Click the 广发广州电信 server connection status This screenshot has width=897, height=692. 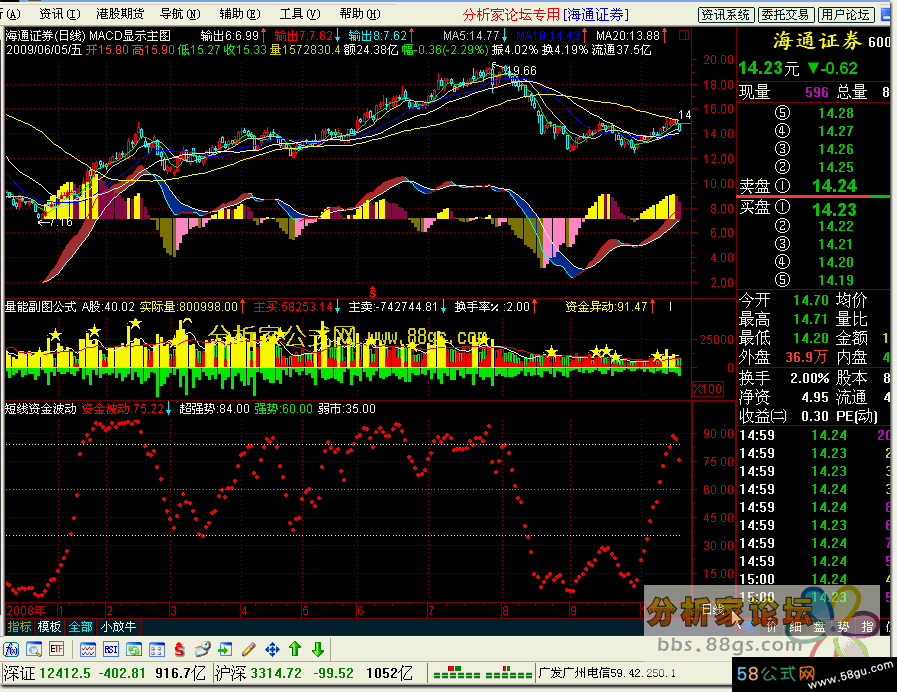(607, 673)
